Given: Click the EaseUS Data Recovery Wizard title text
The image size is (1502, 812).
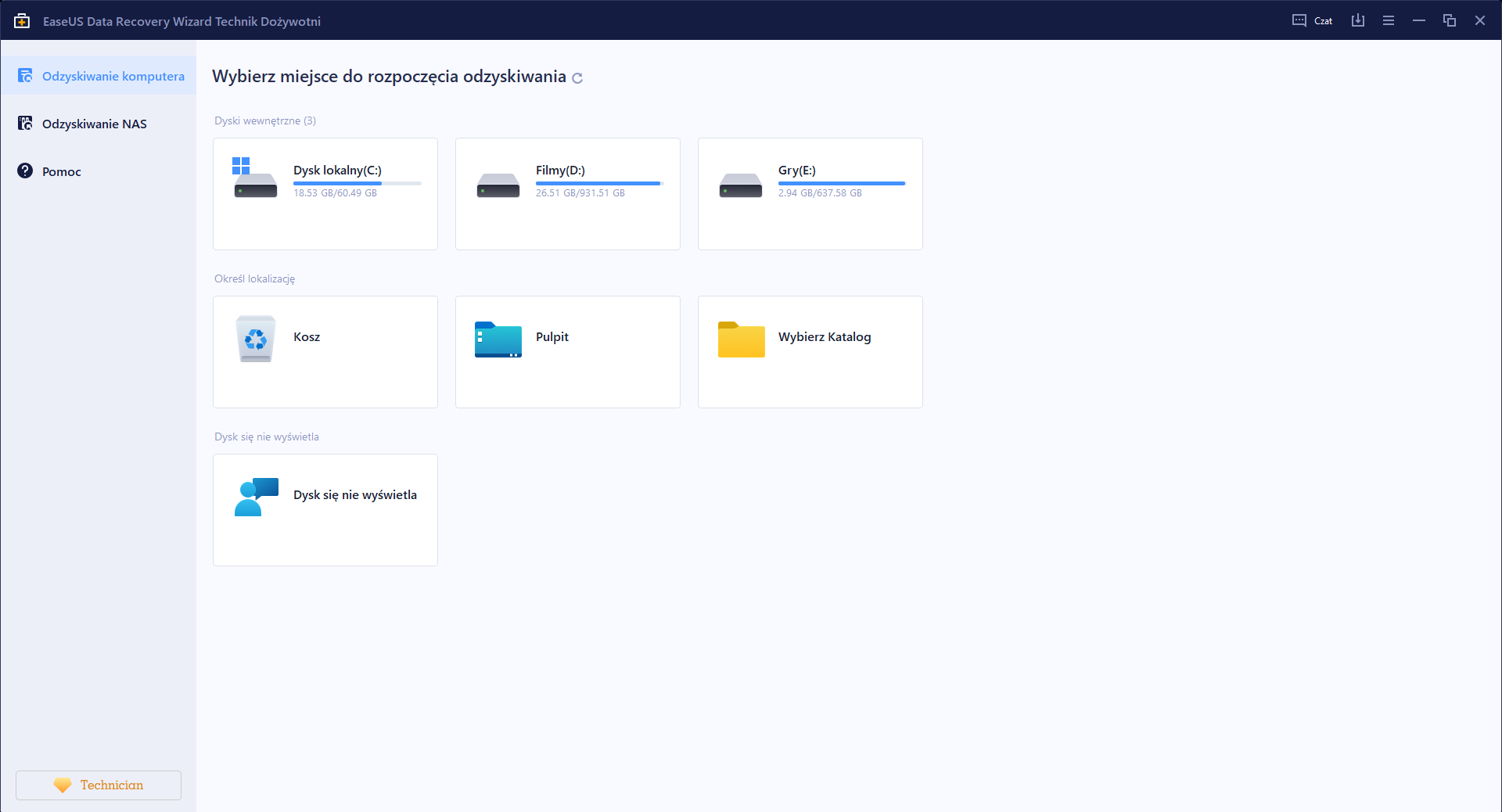Looking at the screenshot, I should (181, 21).
